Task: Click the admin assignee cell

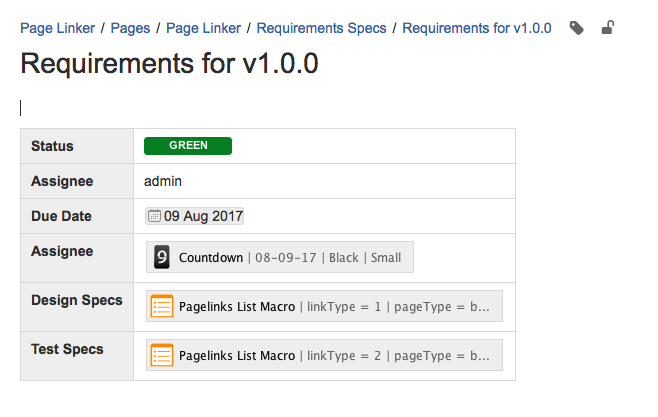Action: pyautogui.click(x=163, y=181)
